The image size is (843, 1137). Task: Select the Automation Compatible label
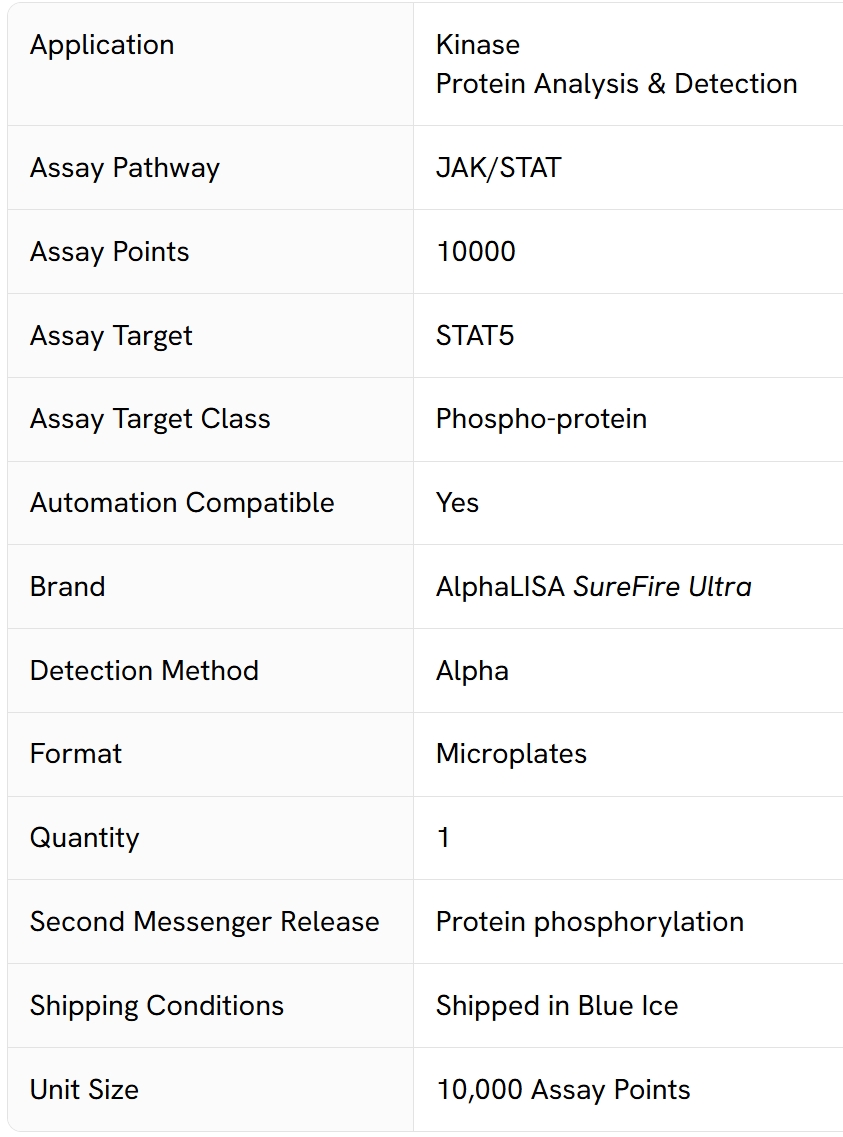click(182, 503)
